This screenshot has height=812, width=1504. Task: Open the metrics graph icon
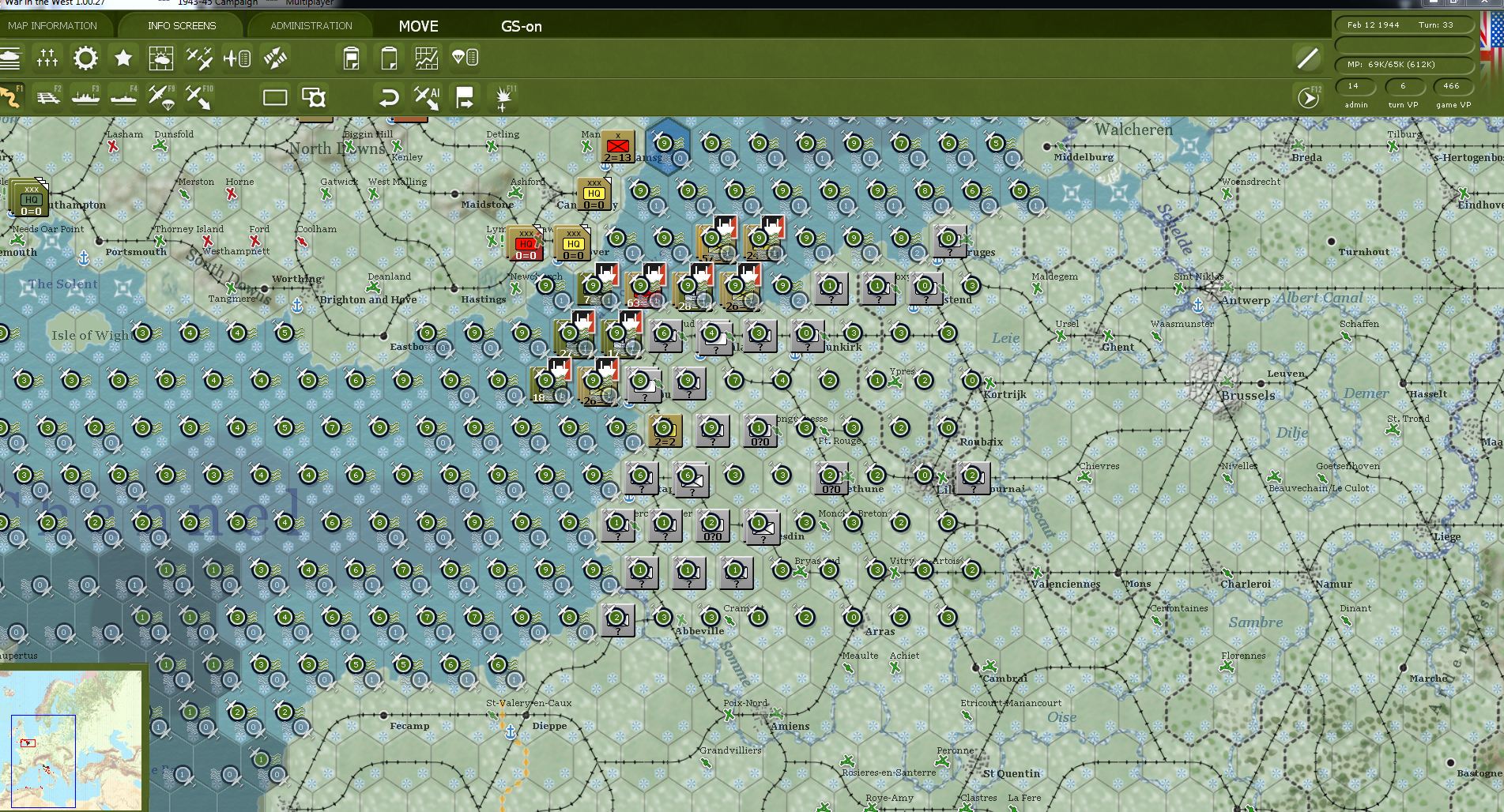coord(425,58)
